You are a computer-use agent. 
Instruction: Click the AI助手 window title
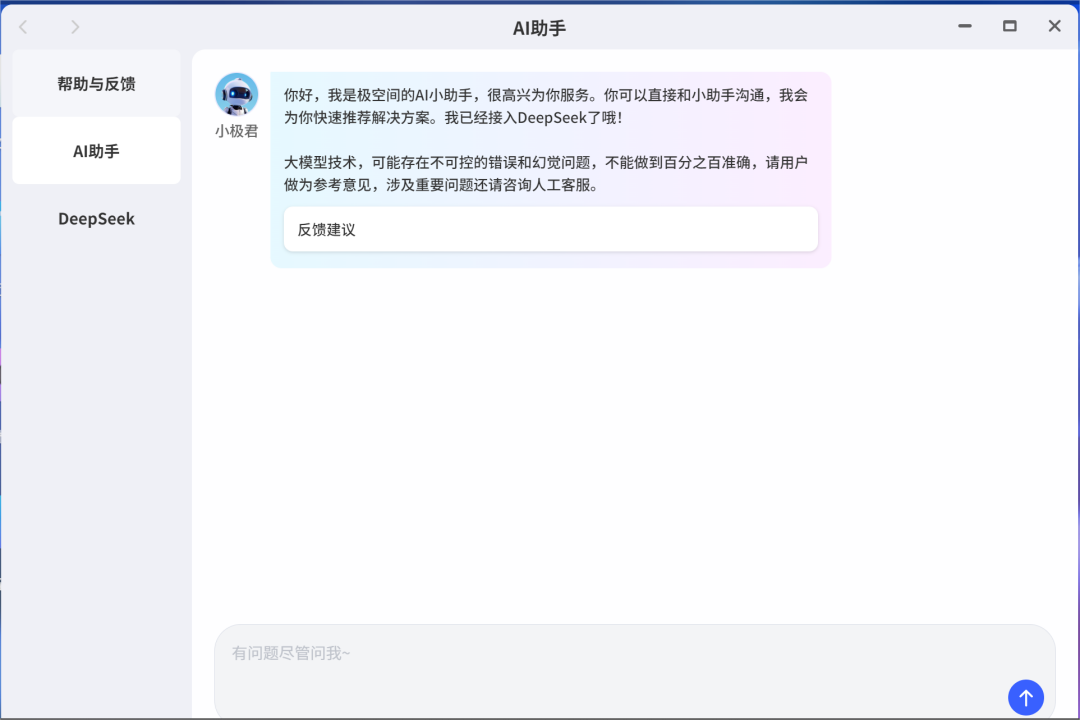539,28
